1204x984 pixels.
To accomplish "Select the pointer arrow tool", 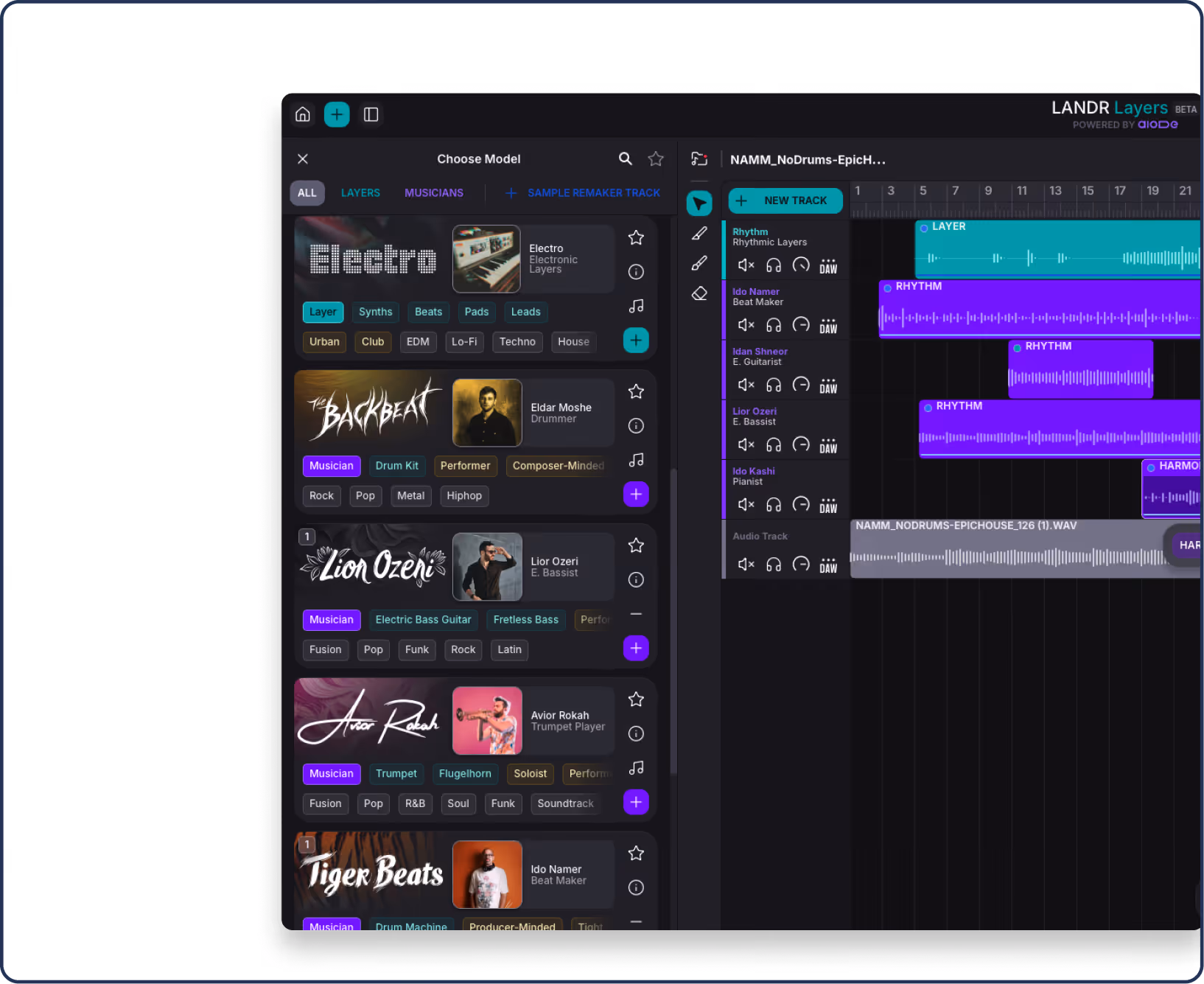I will [699, 203].
